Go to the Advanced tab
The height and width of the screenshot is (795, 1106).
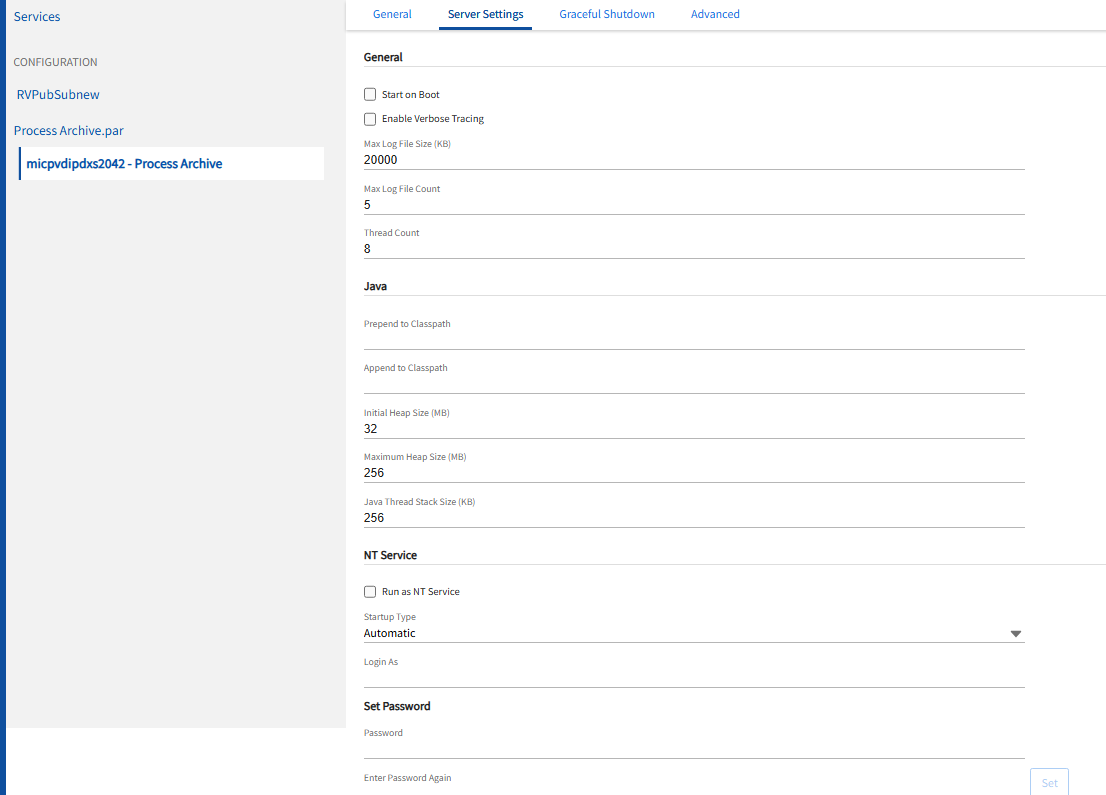[715, 14]
